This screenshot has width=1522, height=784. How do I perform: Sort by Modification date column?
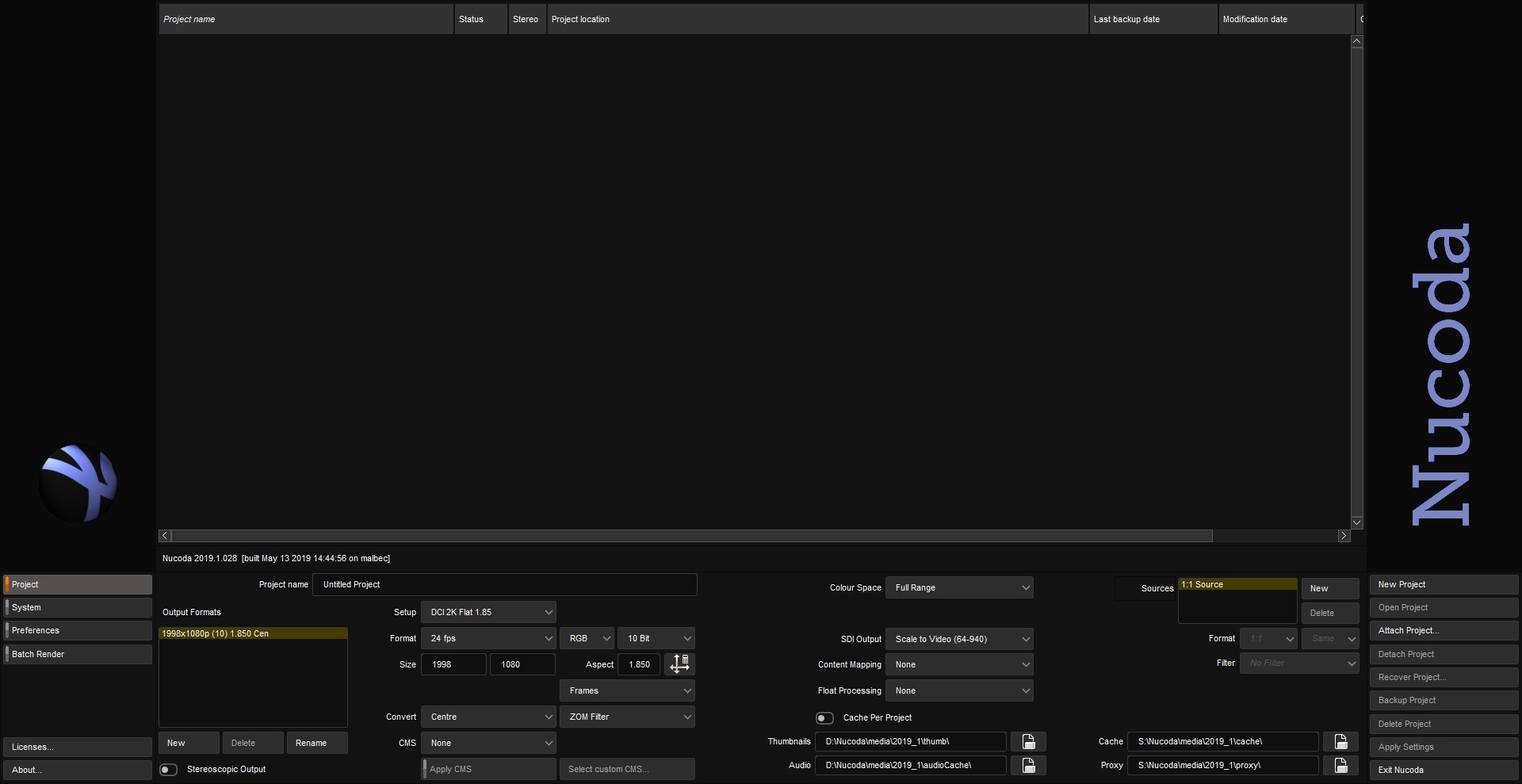1287,19
